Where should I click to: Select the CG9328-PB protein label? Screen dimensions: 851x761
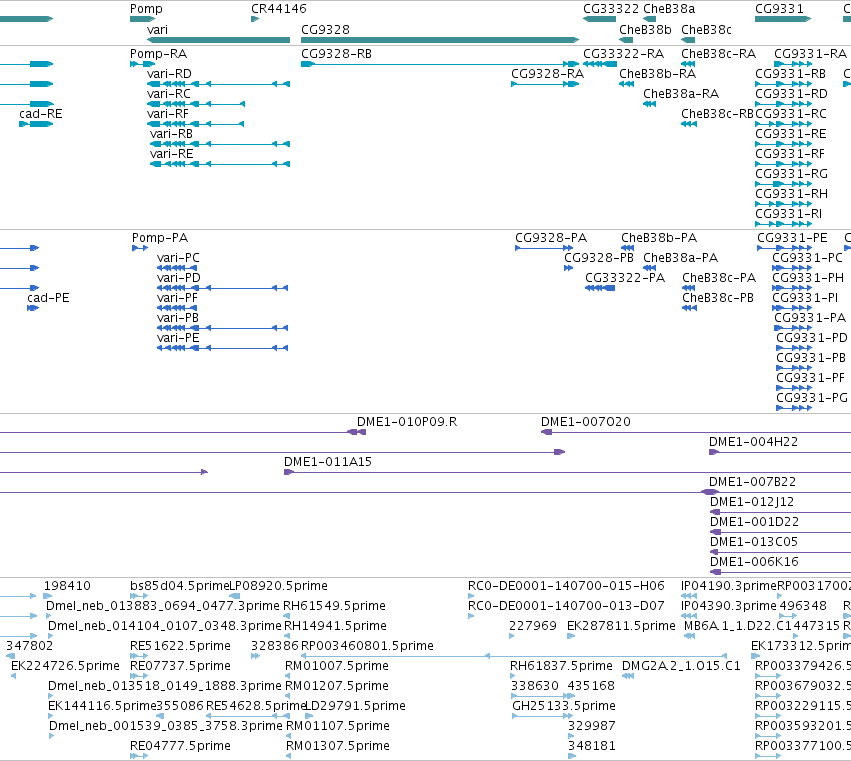point(599,258)
